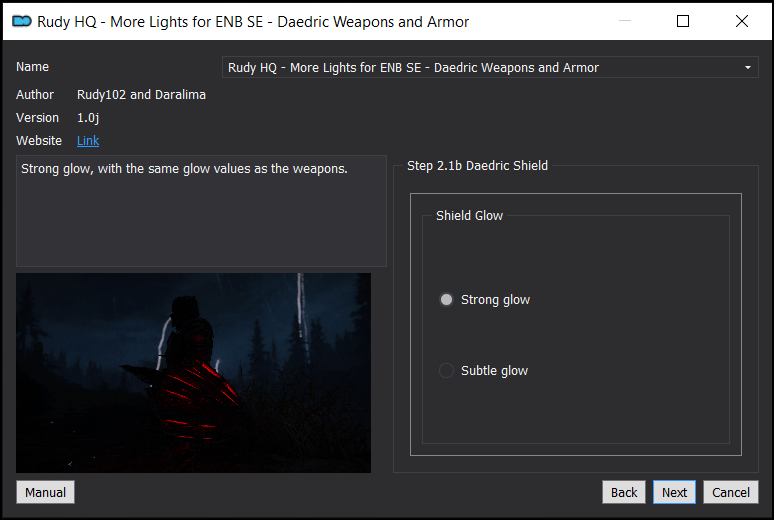This screenshot has height=520, width=774.
Task: Open the Website Link hyperlink
Action: 88,141
